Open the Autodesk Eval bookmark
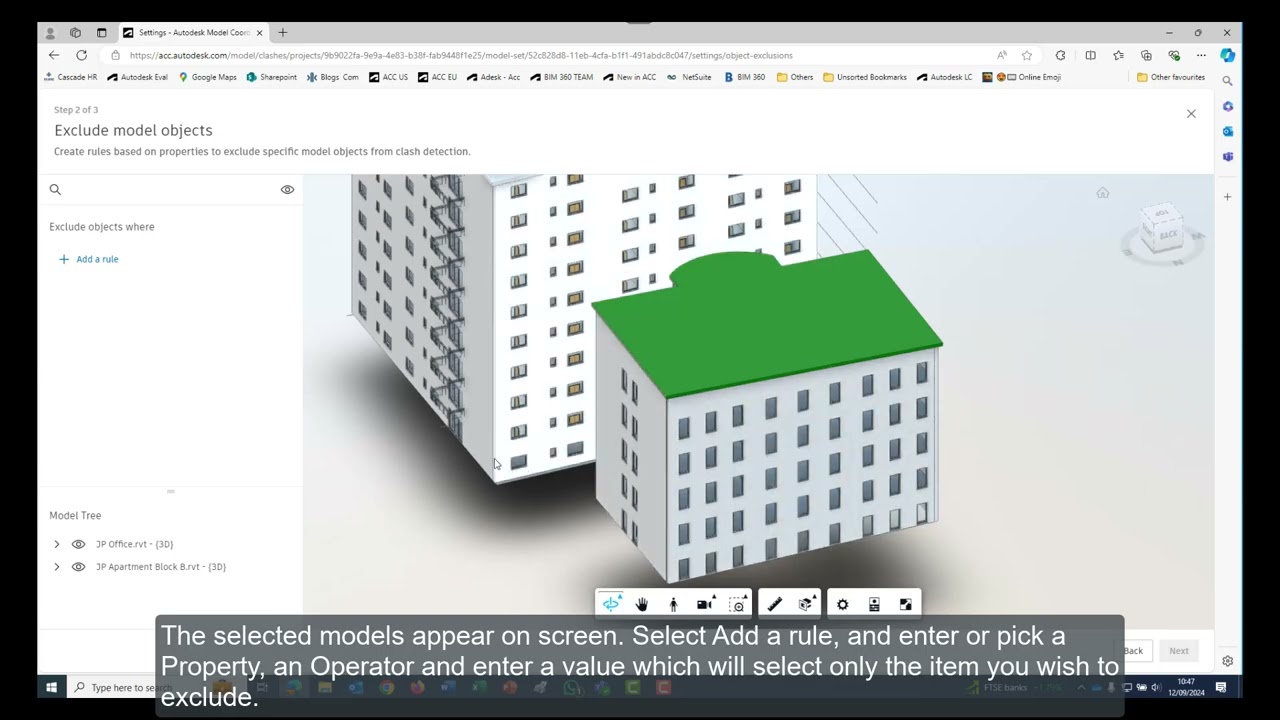Image resolution: width=1280 pixels, height=720 pixels. click(137, 77)
